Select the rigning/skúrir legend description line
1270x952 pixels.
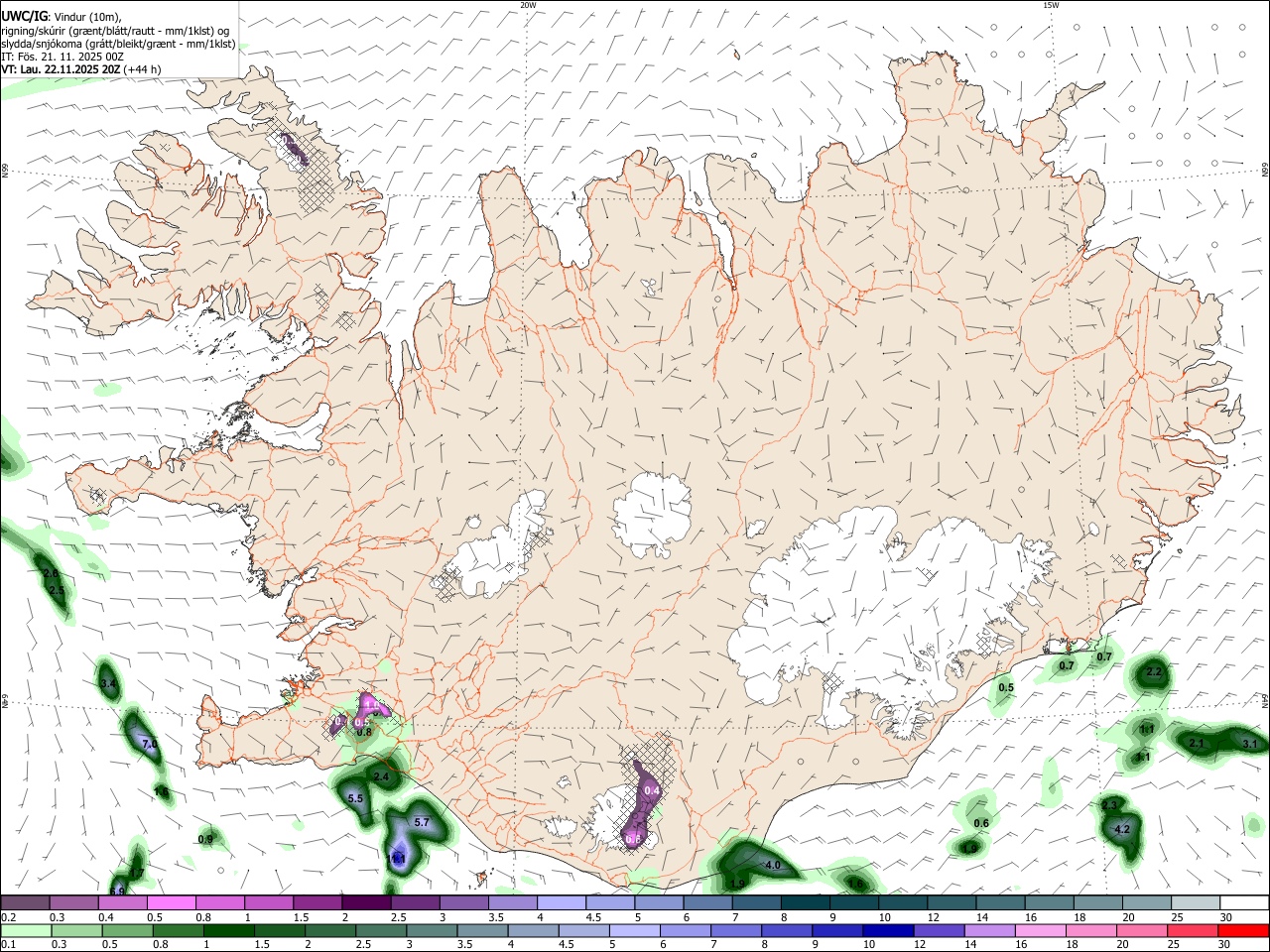(116, 30)
